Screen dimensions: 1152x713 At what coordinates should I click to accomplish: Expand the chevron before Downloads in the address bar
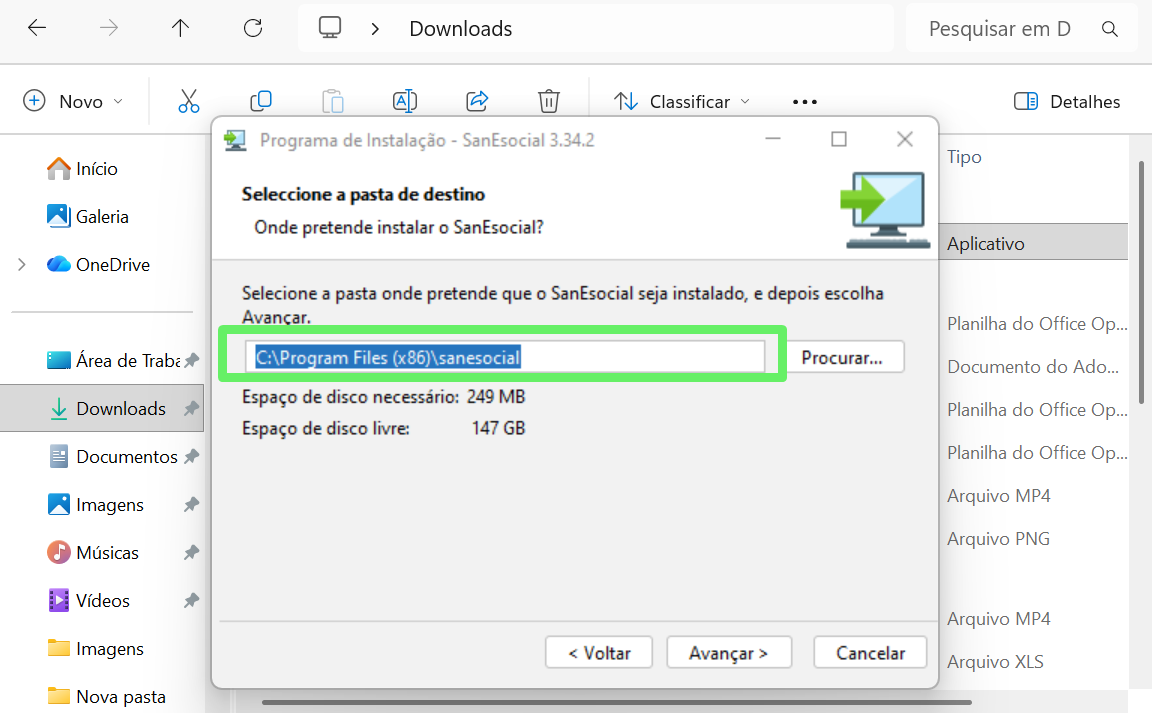(x=375, y=29)
